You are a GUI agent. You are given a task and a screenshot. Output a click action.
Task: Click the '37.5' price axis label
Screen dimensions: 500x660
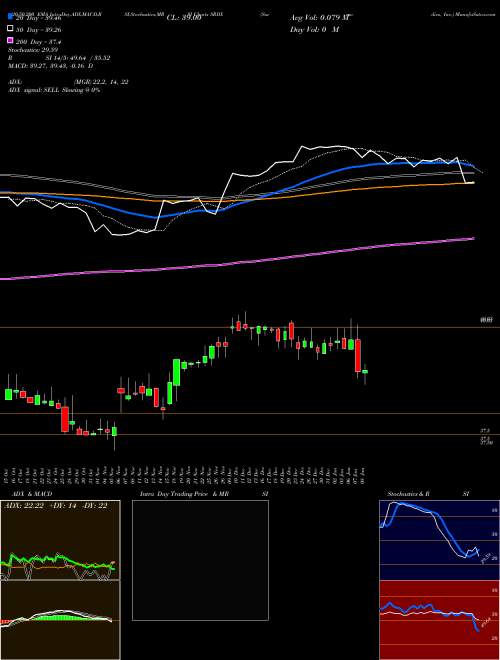[x=485, y=431]
